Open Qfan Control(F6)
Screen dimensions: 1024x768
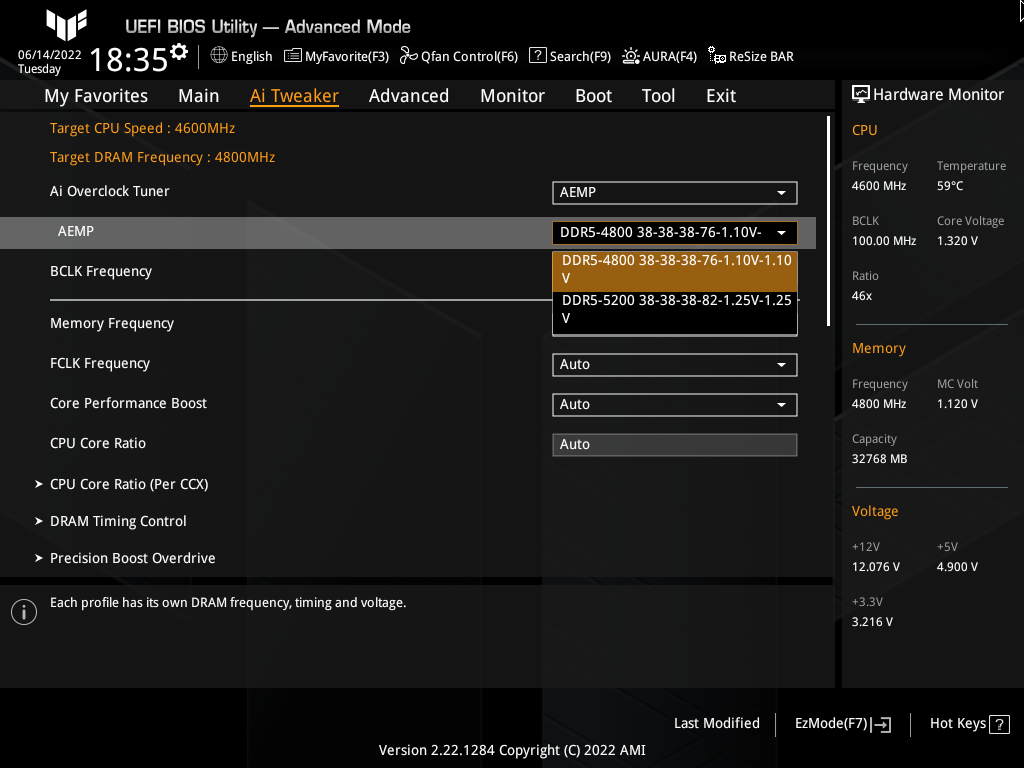(459, 56)
